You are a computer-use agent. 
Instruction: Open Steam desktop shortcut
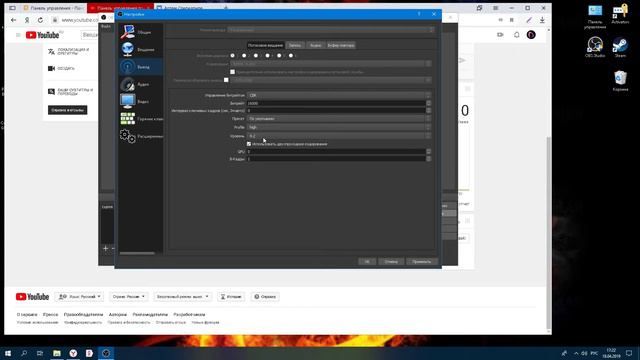[620, 47]
